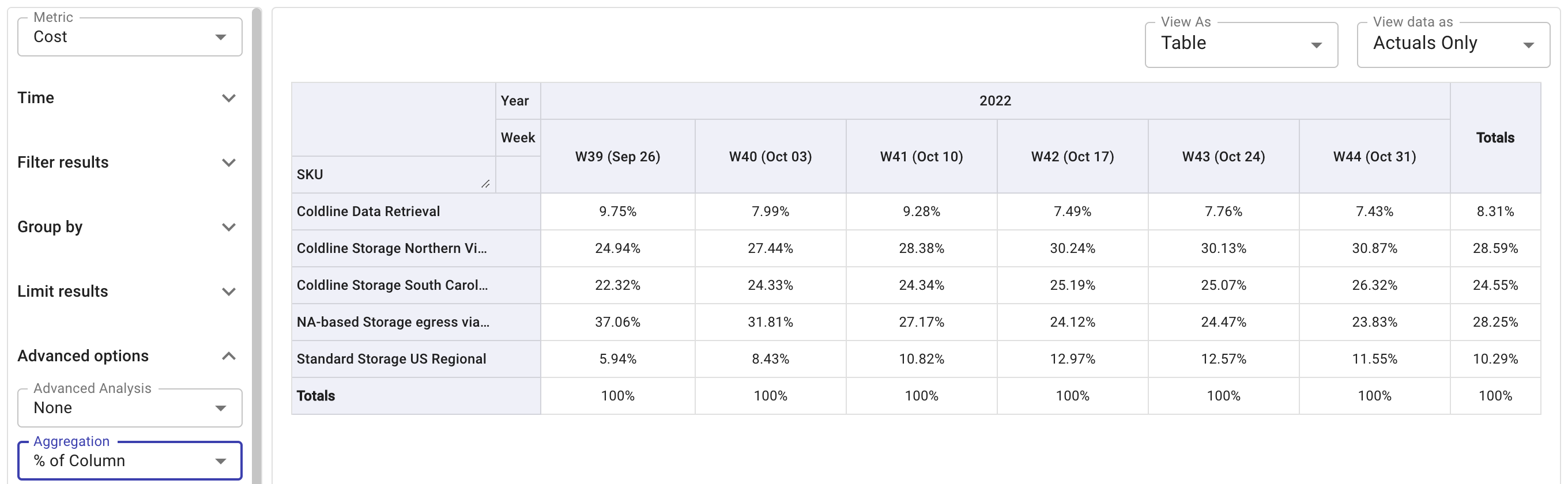Select the NA-based Storage egress row label
The width and height of the screenshot is (1568, 484).
point(393,322)
